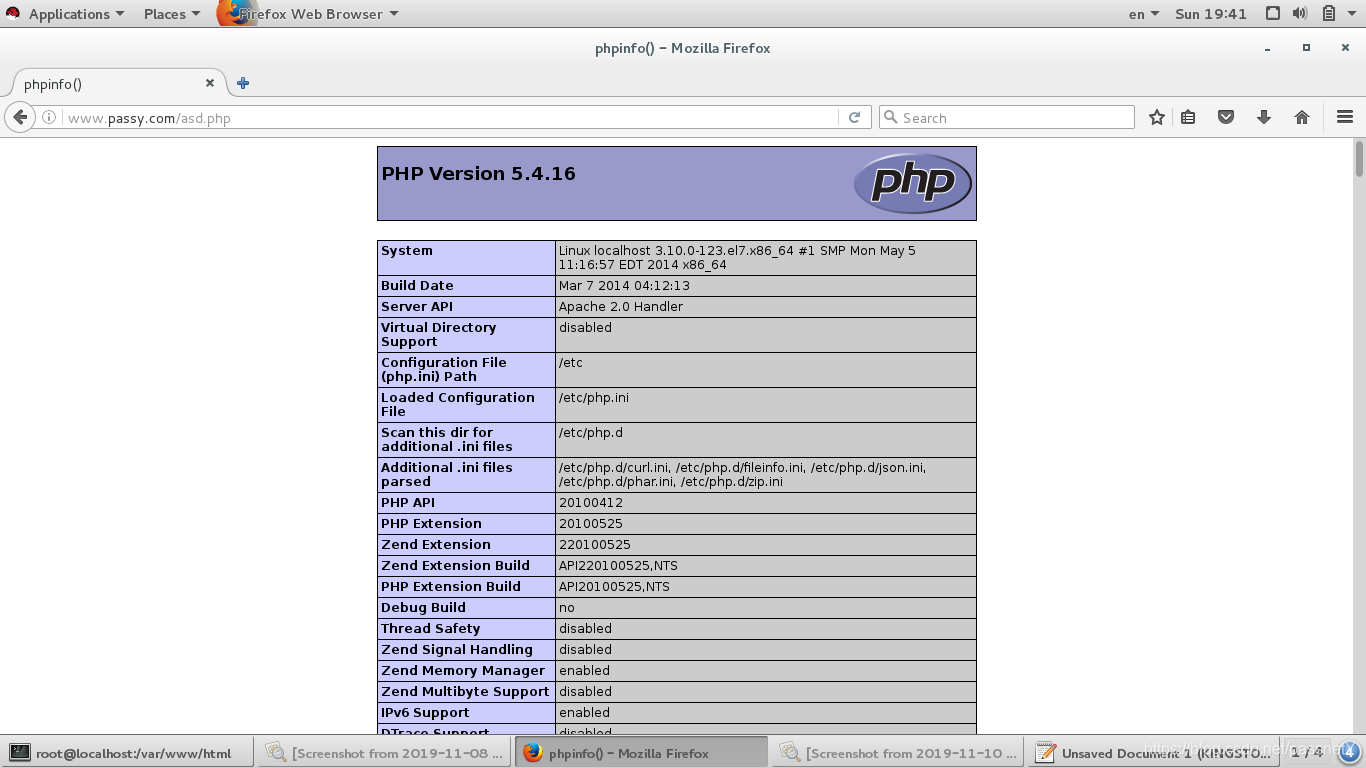Screen dimensions: 1366x768
Task: Select the IPv6 Support label
Action: pyautogui.click(x=425, y=713)
